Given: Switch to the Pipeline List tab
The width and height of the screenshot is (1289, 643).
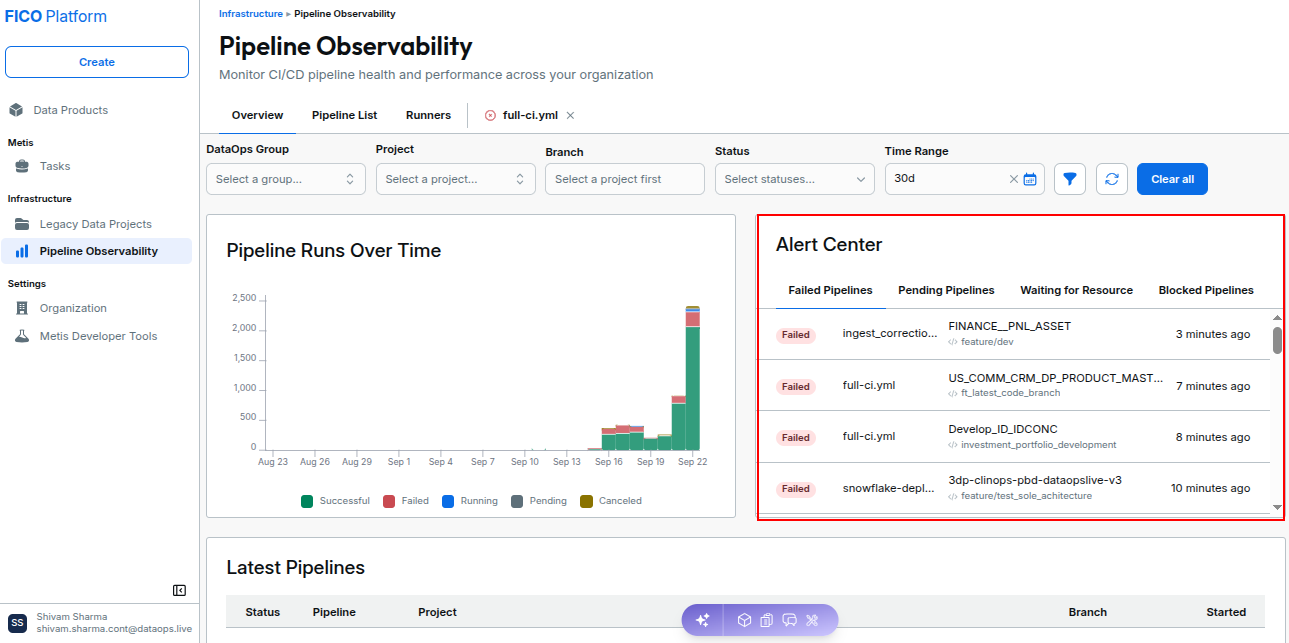Looking at the screenshot, I should (344, 115).
